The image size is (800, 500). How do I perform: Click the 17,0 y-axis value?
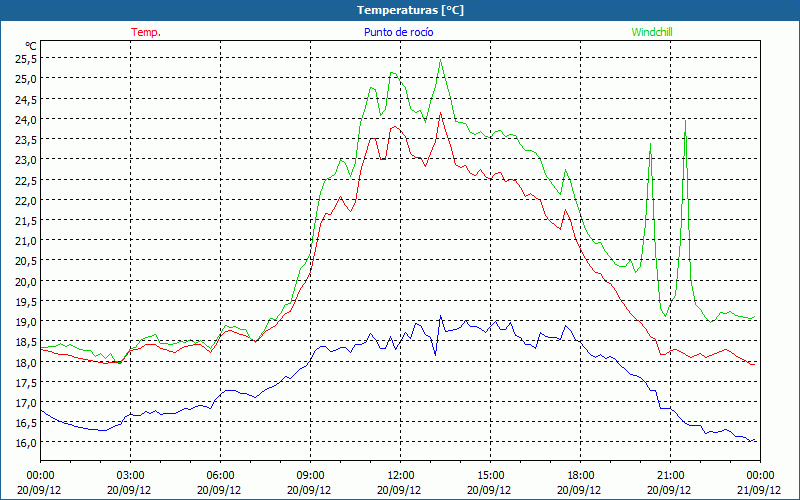[26, 402]
